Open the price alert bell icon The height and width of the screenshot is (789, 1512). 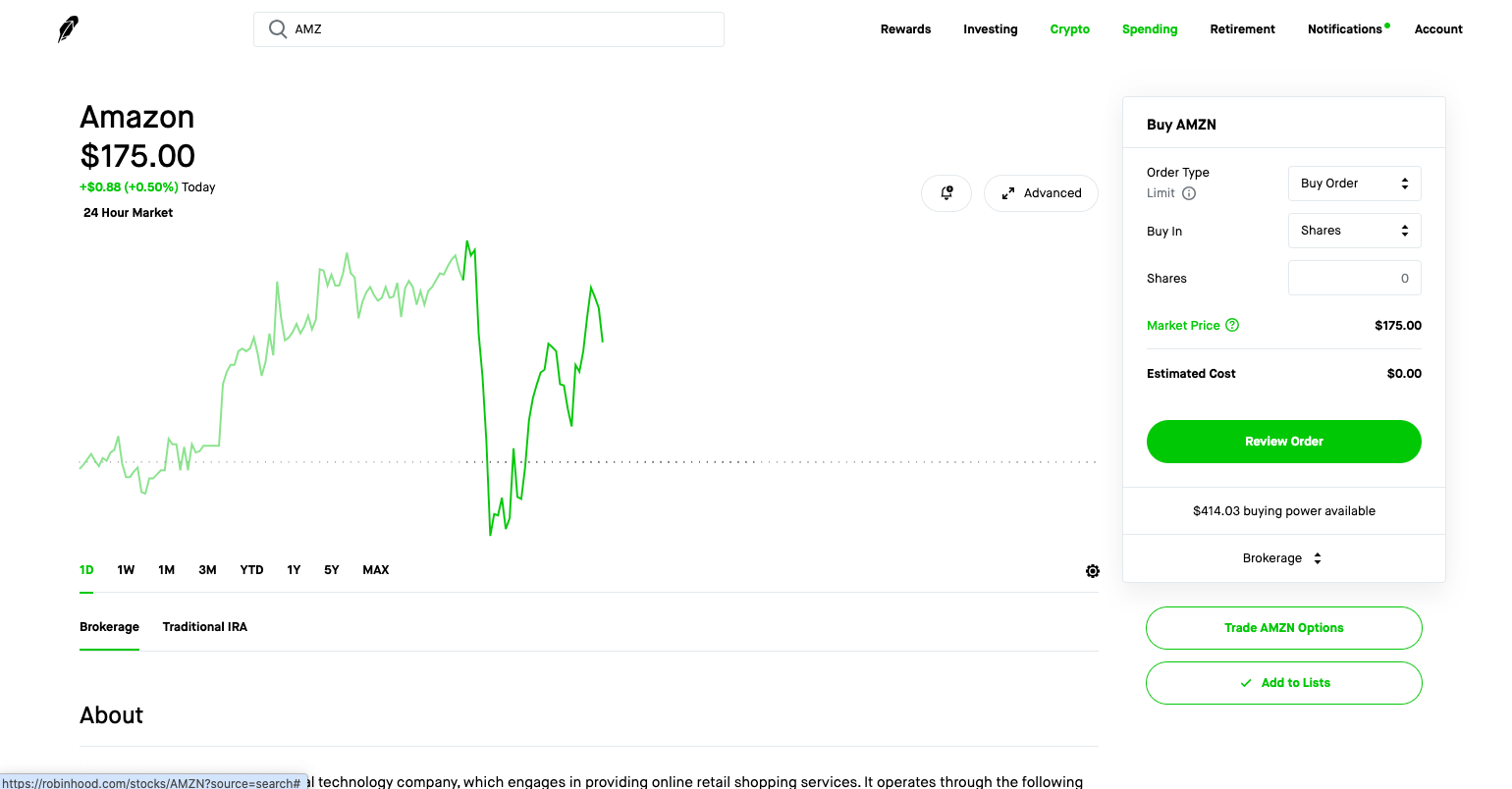(946, 193)
